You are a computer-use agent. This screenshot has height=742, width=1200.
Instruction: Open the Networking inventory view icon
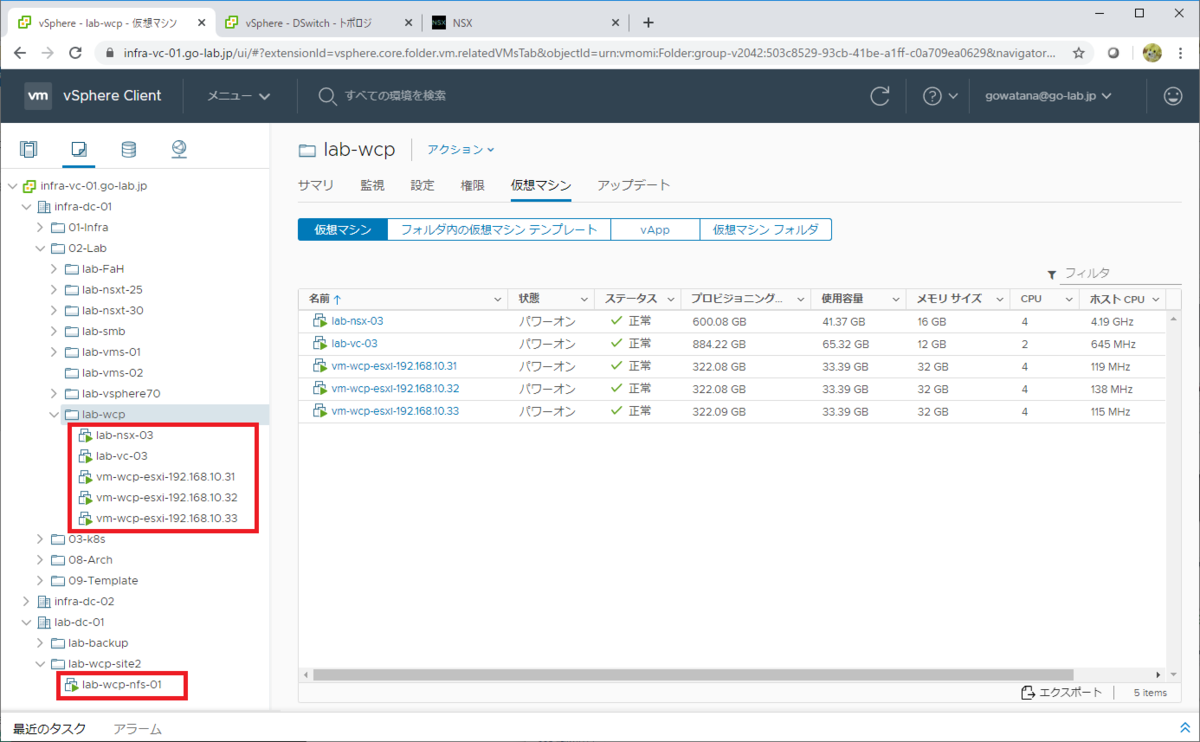(179, 150)
